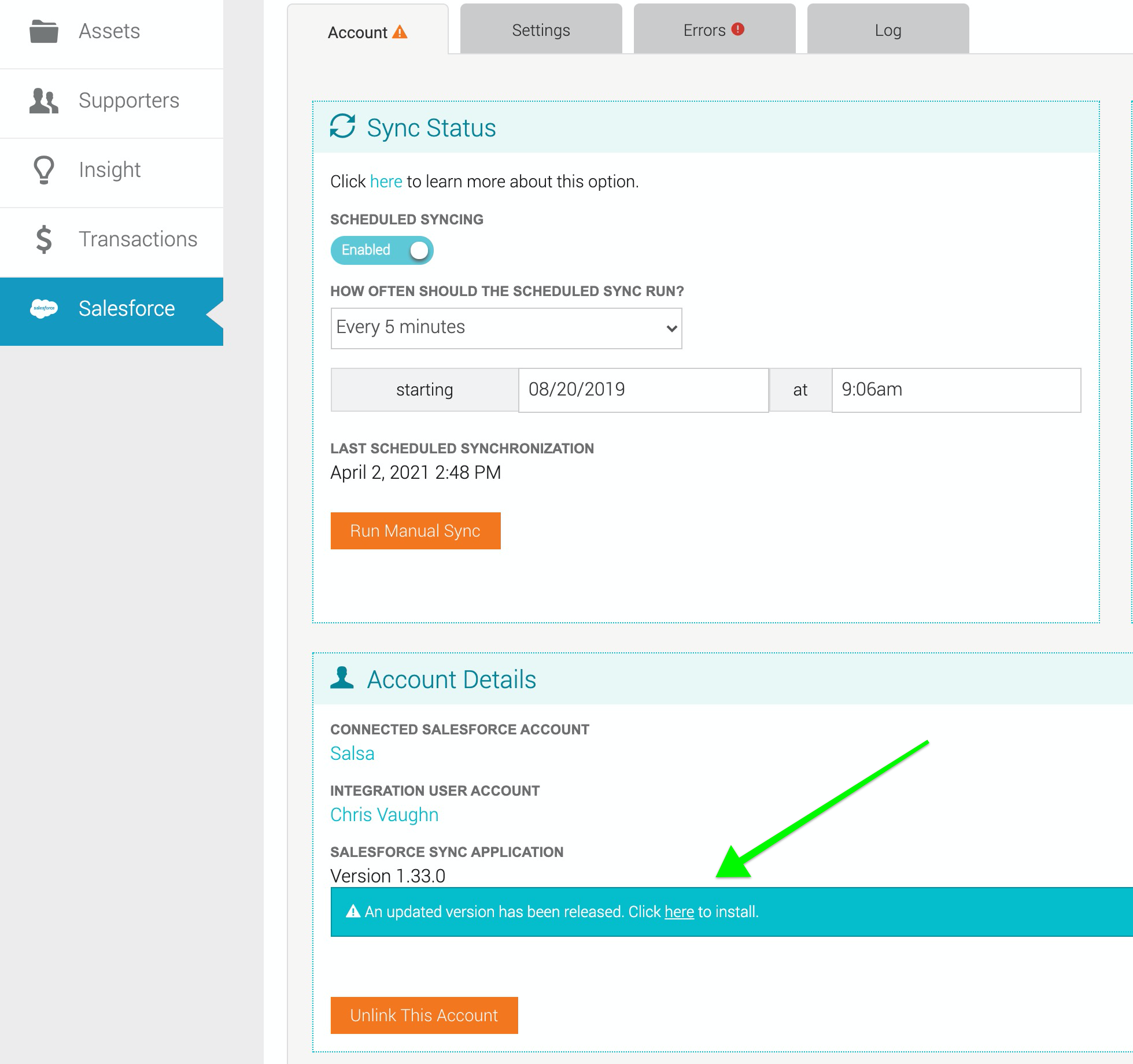
Task: Click the Account Details person icon
Action: pos(342,677)
